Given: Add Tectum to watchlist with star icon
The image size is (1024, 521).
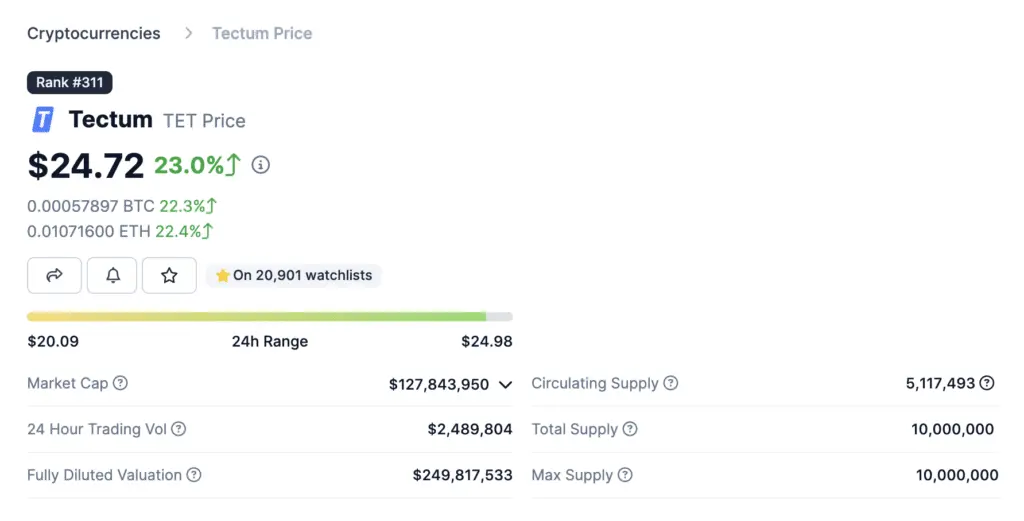Looking at the screenshot, I should pyautogui.click(x=169, y=276).
